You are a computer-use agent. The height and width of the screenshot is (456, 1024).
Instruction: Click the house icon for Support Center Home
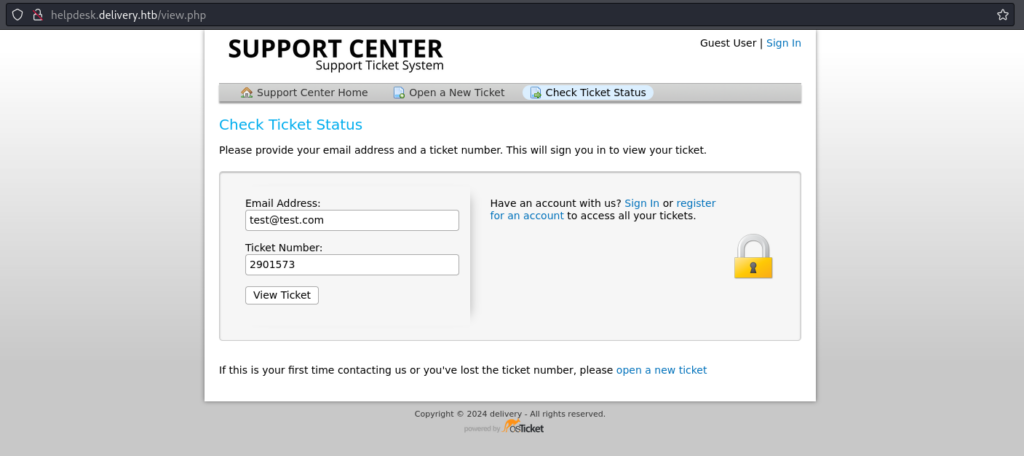[247, 93]
